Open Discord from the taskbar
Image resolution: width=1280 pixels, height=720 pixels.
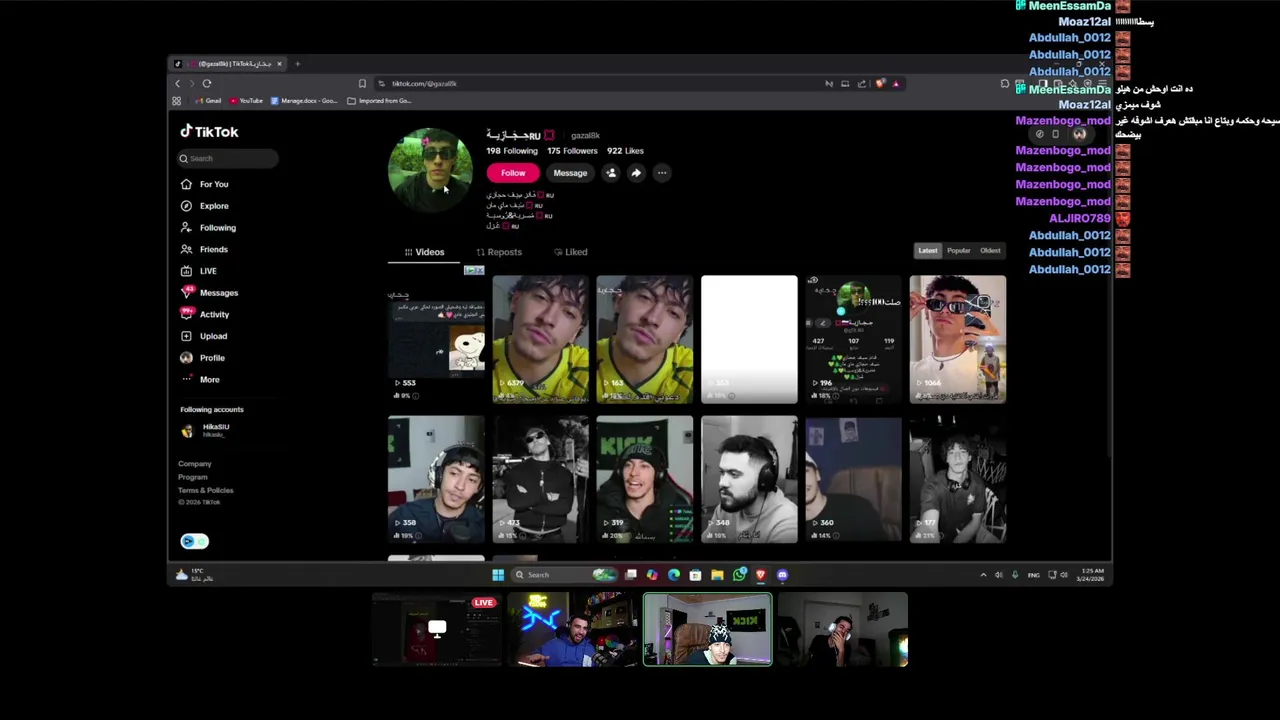782,575
